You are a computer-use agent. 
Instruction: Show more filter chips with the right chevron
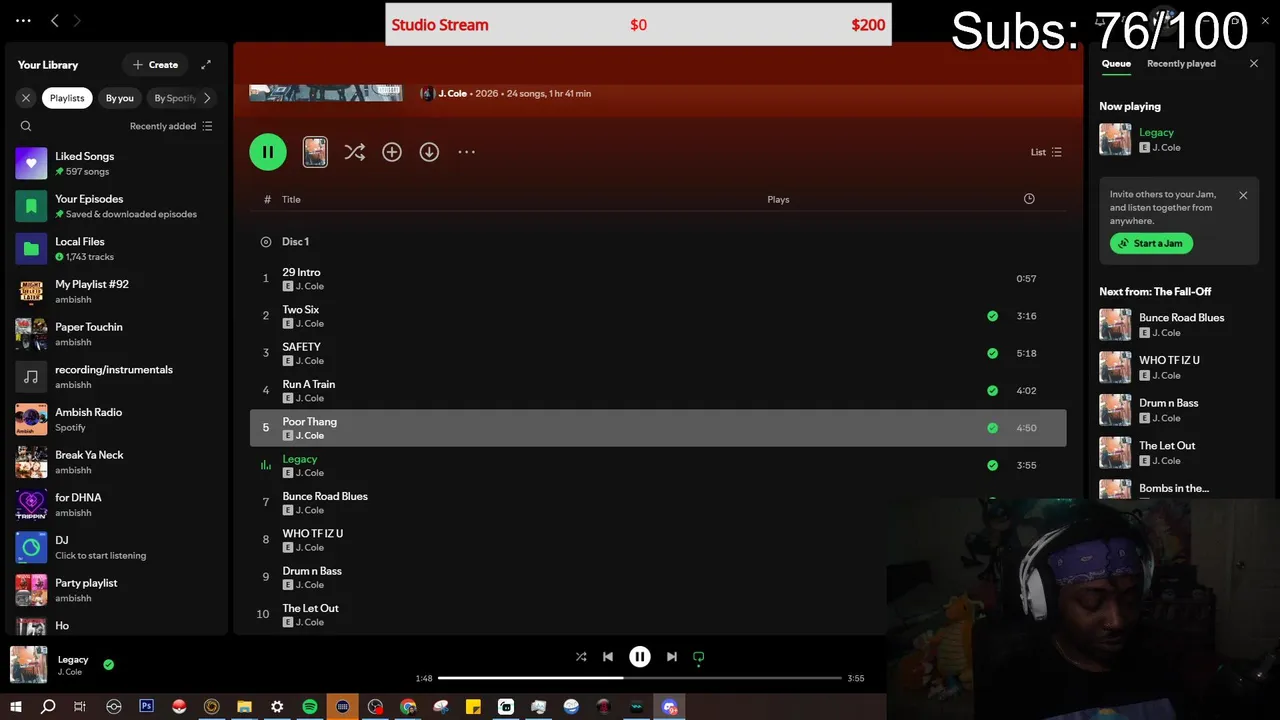coord(207,98)
